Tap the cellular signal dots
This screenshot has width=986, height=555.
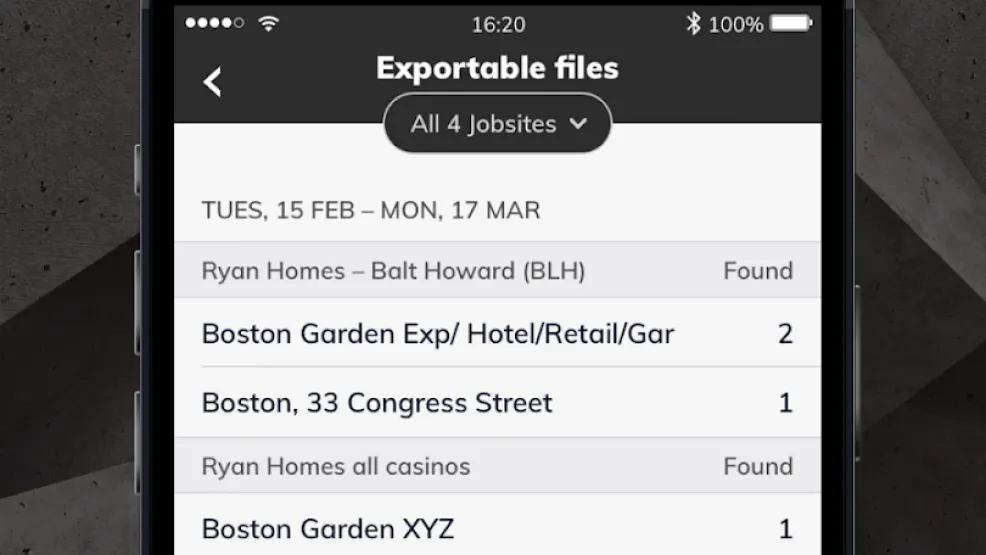[214, 23]
